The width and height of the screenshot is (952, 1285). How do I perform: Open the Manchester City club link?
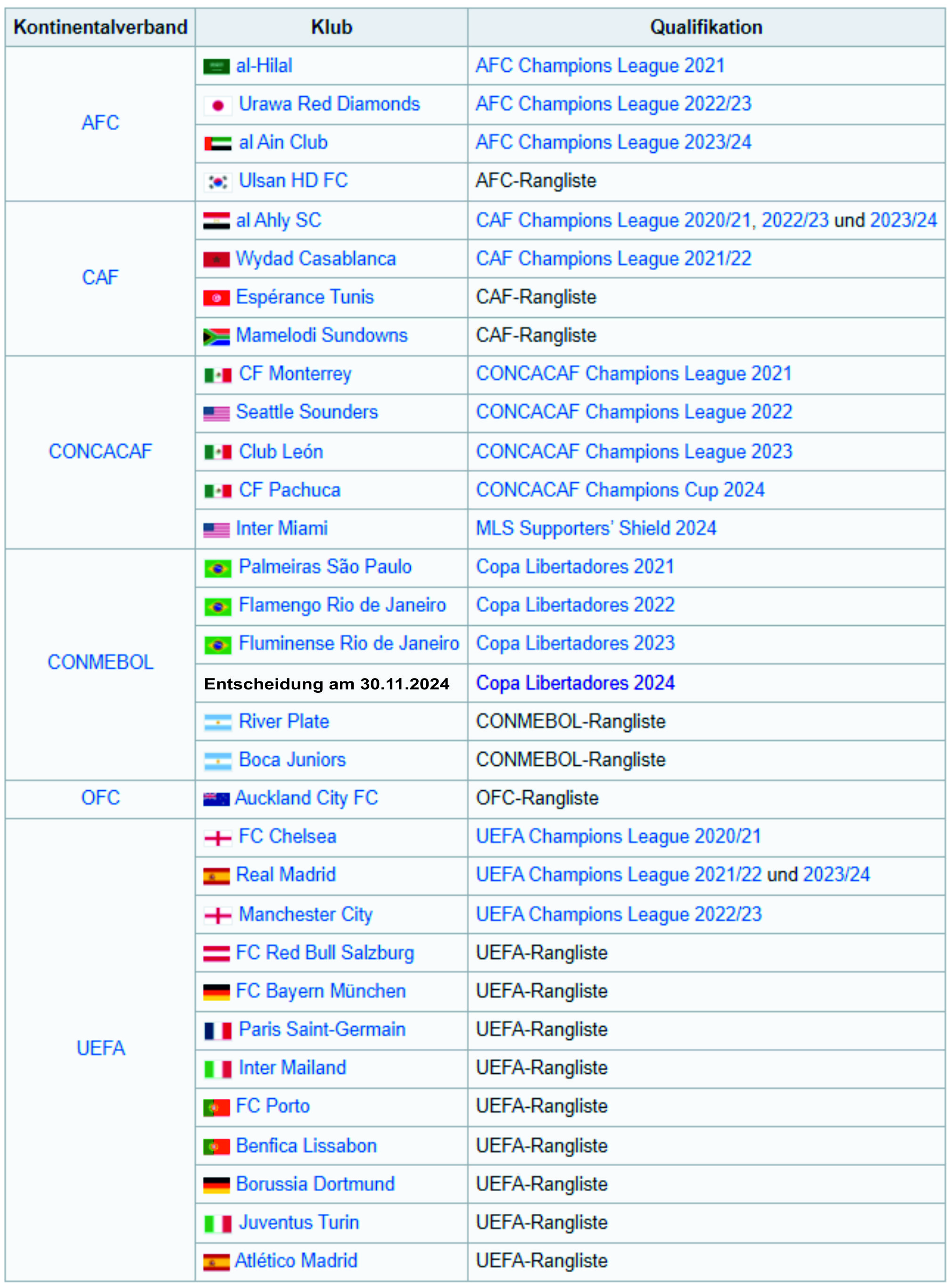tap(306, 915)
